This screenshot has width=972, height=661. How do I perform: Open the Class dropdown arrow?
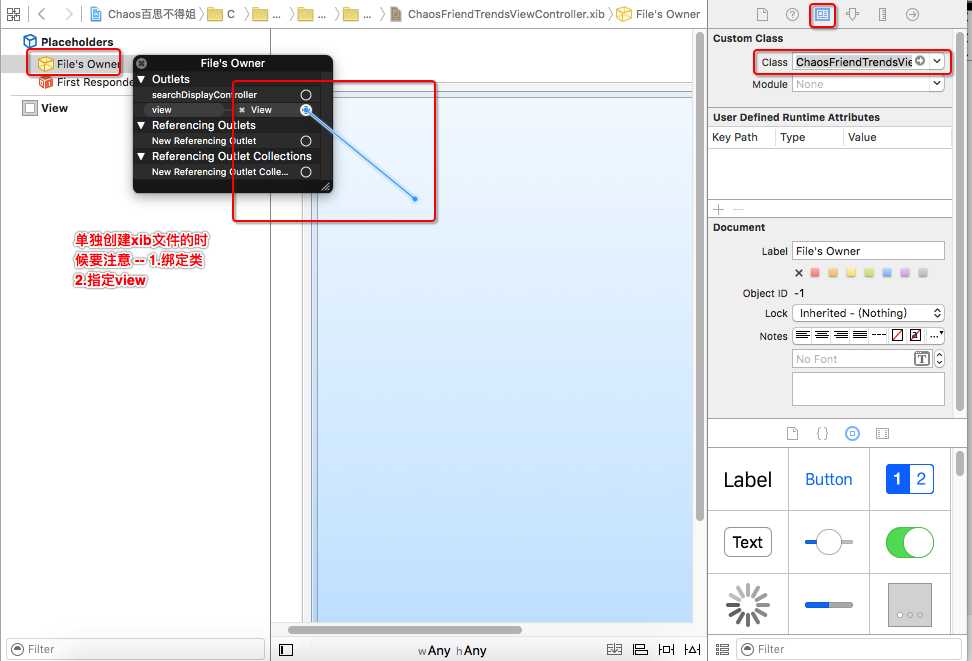(x=937, y=61)
